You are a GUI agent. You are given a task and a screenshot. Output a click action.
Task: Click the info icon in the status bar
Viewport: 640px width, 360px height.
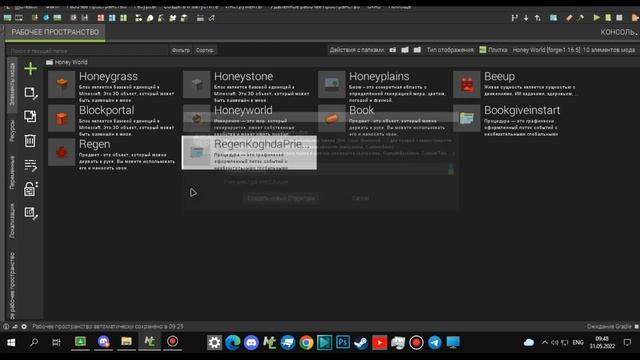pos(6,327)
